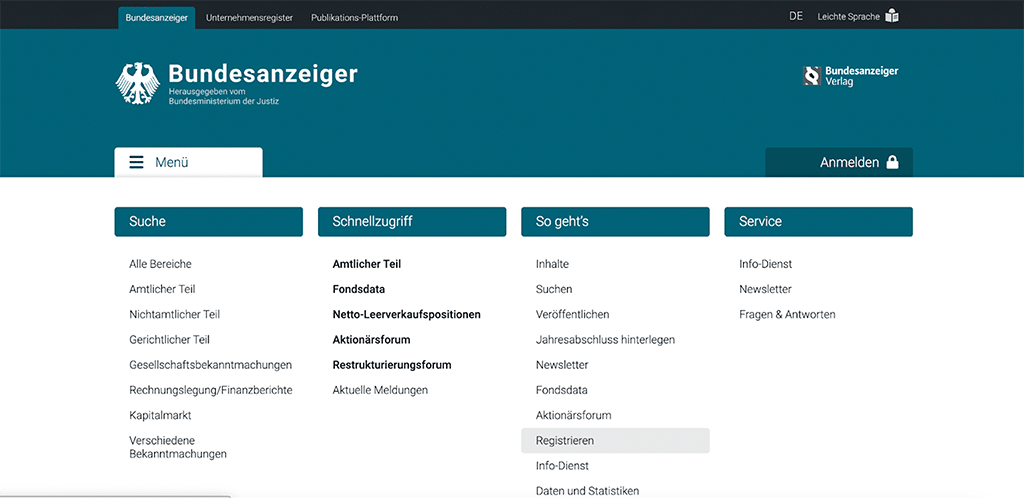Viewport: 1024px width, 498px height.
Task: Open the Restrukturierungsforum link
Action: 392,365
